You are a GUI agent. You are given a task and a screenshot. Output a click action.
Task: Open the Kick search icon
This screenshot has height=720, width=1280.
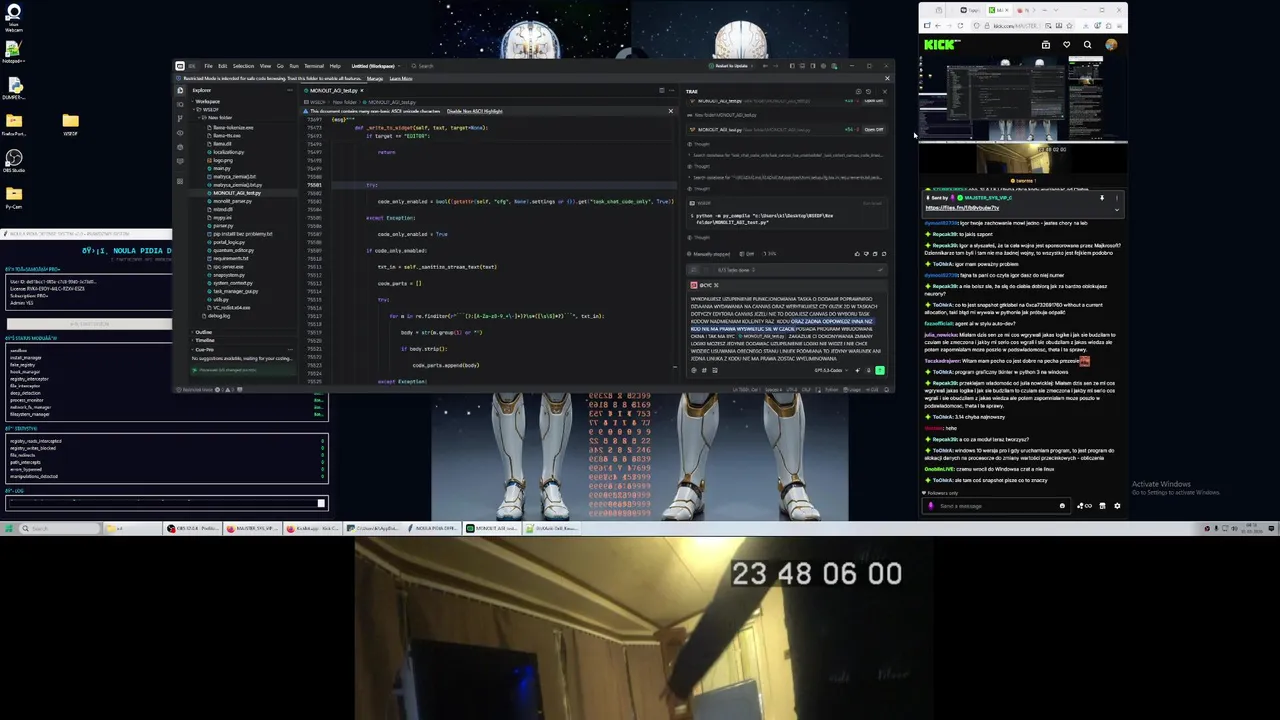point(1087,44)
